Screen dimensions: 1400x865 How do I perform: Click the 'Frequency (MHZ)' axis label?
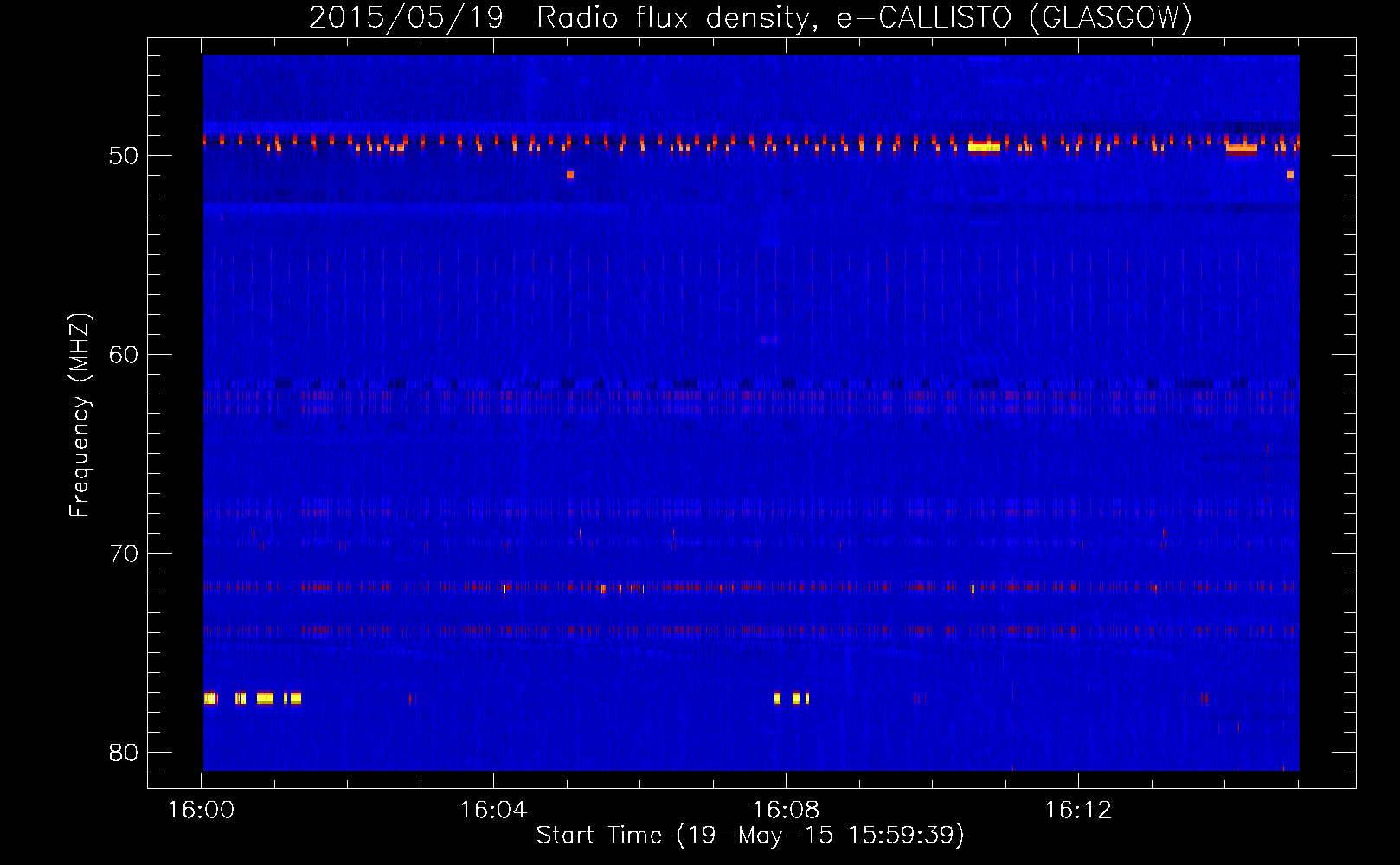coord(79,415)
